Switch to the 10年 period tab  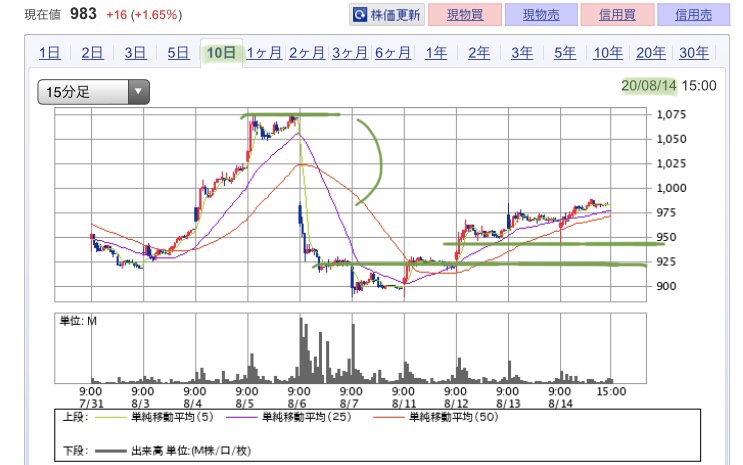(608, 53)
